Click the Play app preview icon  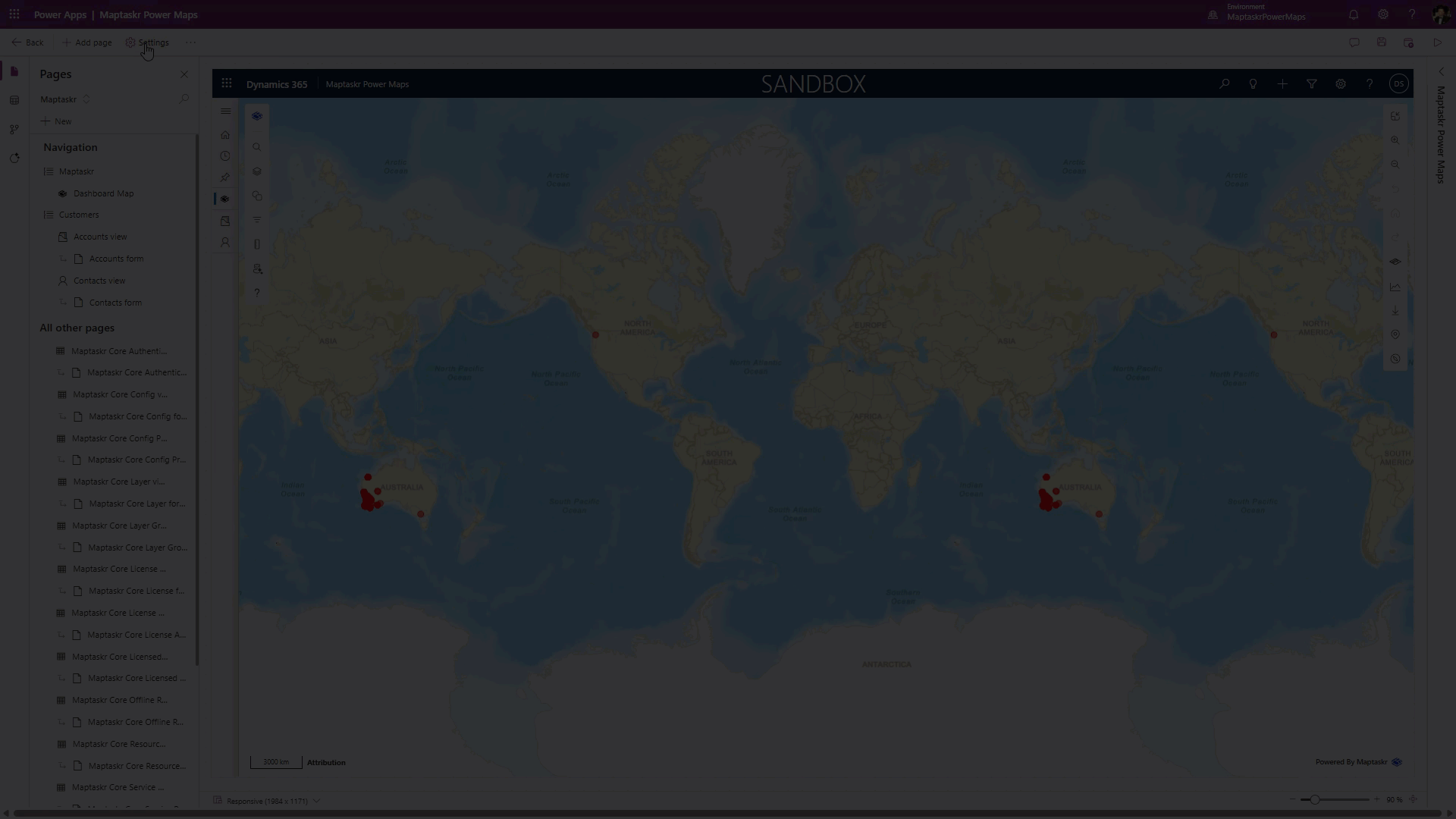point(1437,42)
